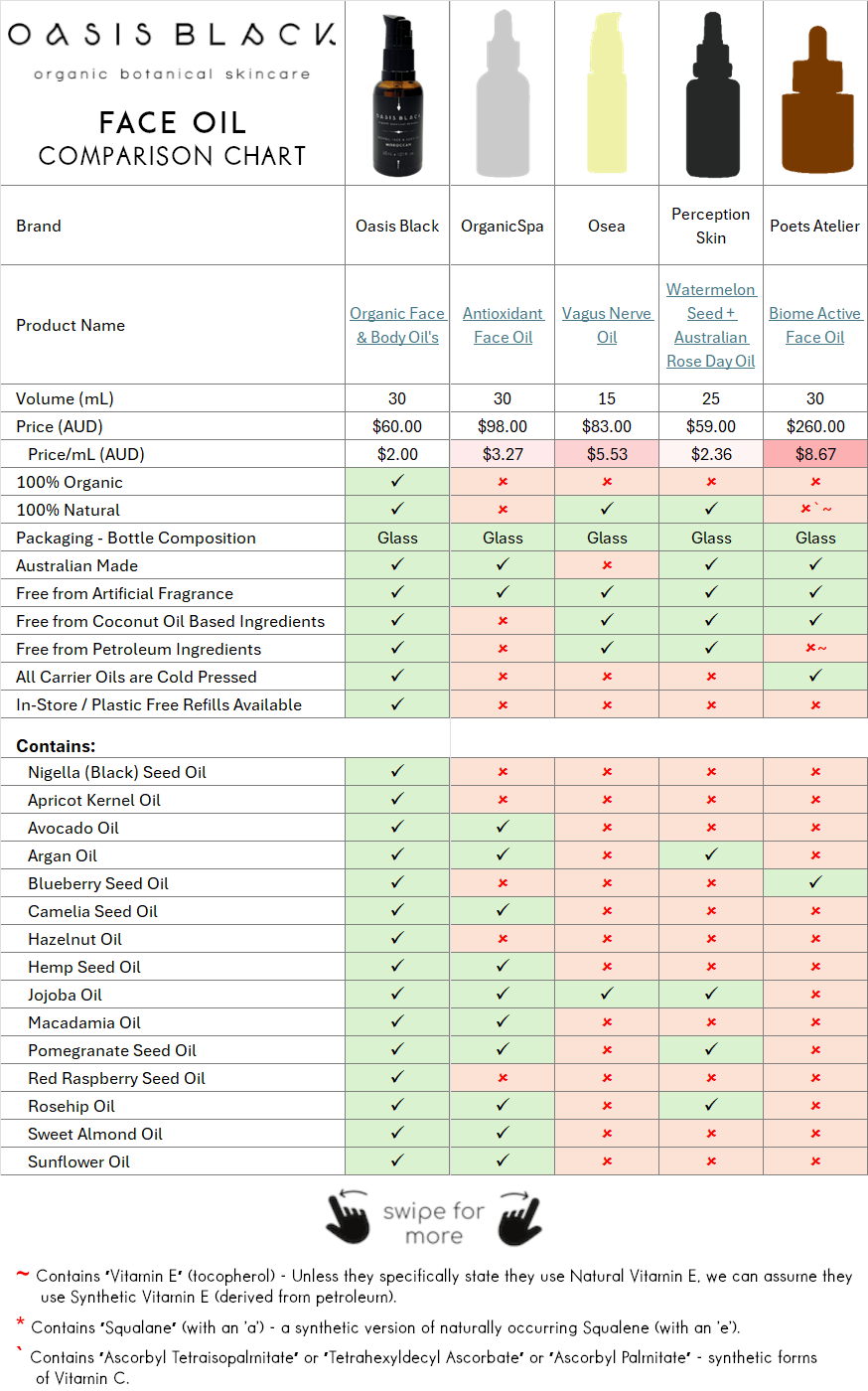The height and width of the screenshot is (1391, 868).
Task: Click the Oasis Black bottle product image
Action: (x=397, y=94)
